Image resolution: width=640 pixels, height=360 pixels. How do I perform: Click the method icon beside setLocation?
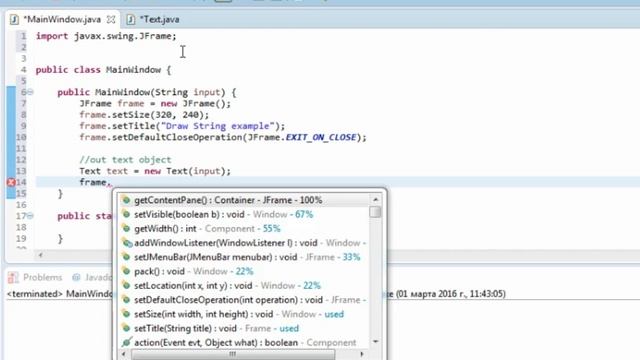(x=127, y=286)
